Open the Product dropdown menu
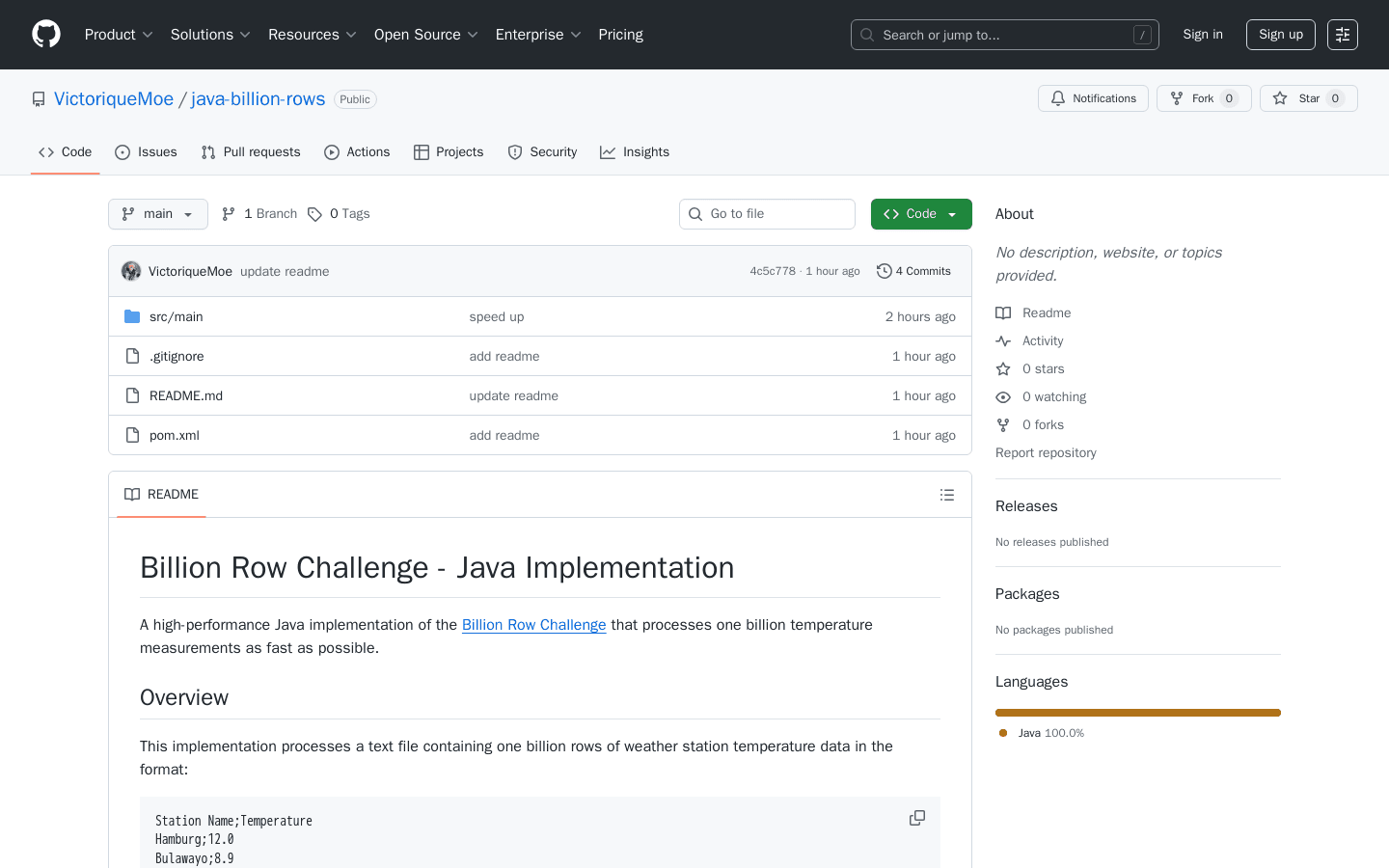1389x868 pixels. click(x=118, y=34)
